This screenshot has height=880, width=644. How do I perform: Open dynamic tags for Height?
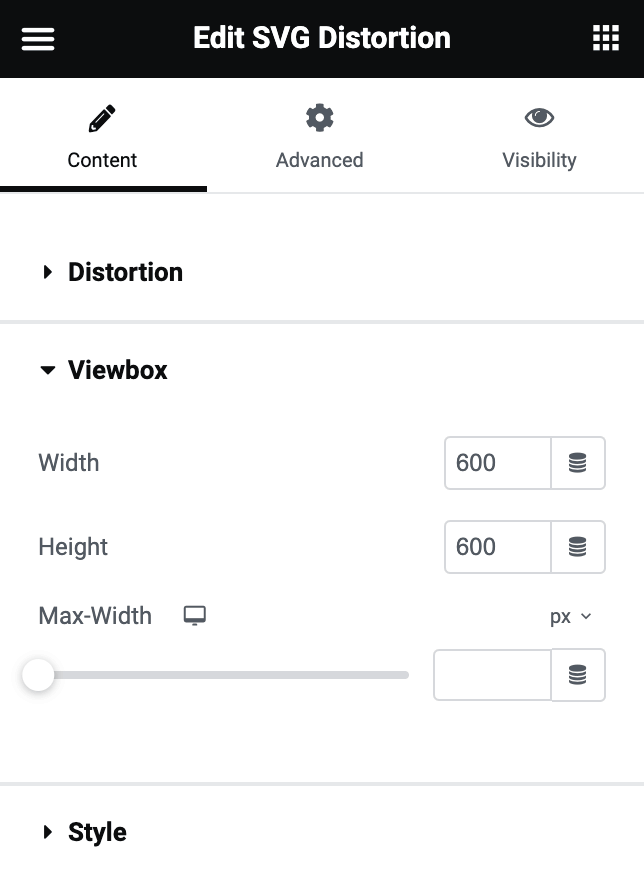[578, 547]
